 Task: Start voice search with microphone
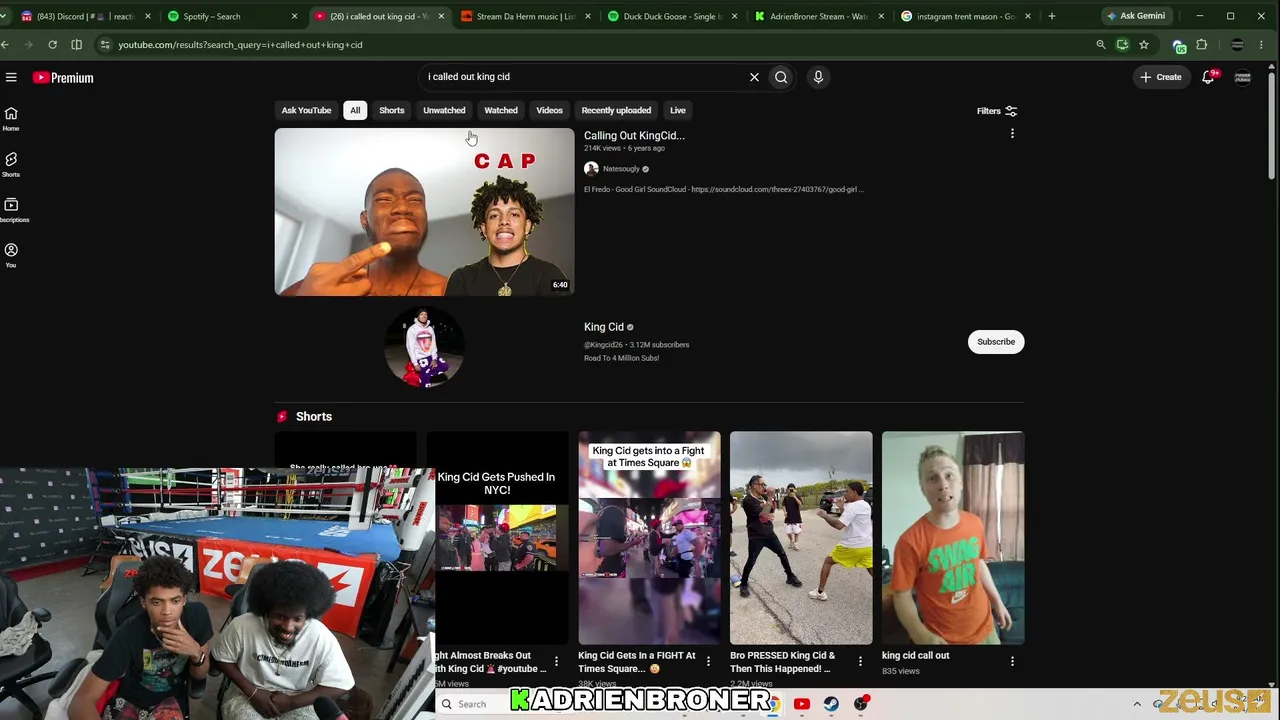click(818, 77)
